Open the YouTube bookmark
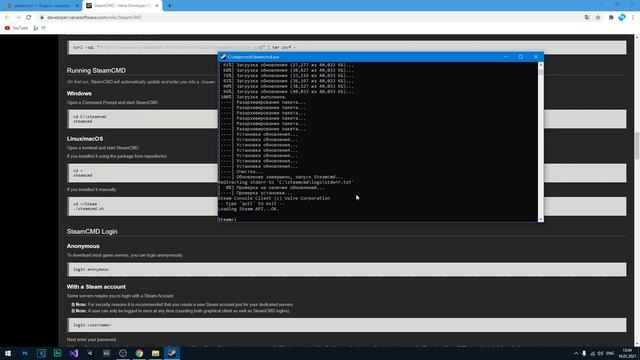The width and height of the screenshot is (640, 360). coord(16,28)
